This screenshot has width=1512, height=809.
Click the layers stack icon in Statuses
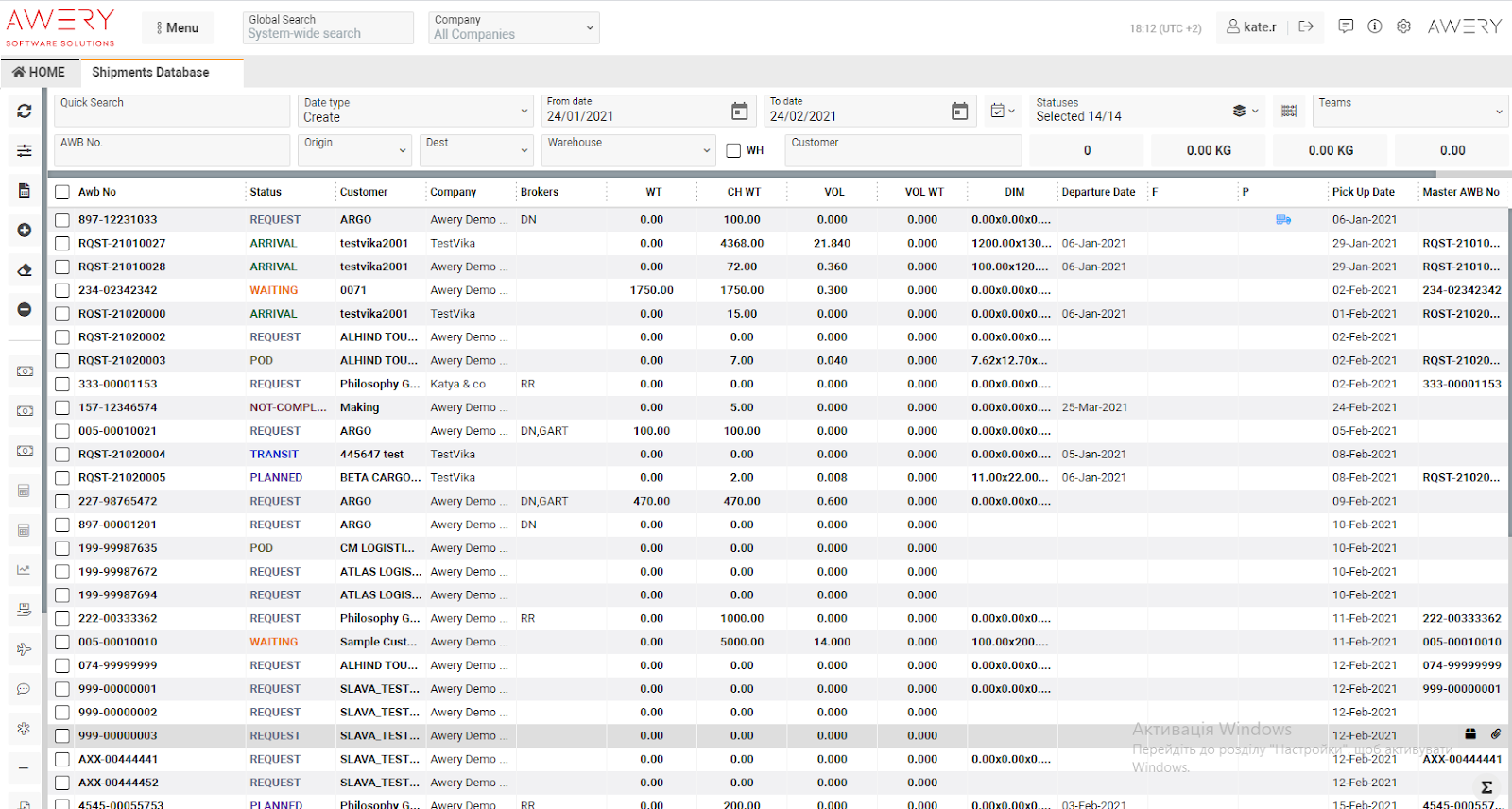1240,111
